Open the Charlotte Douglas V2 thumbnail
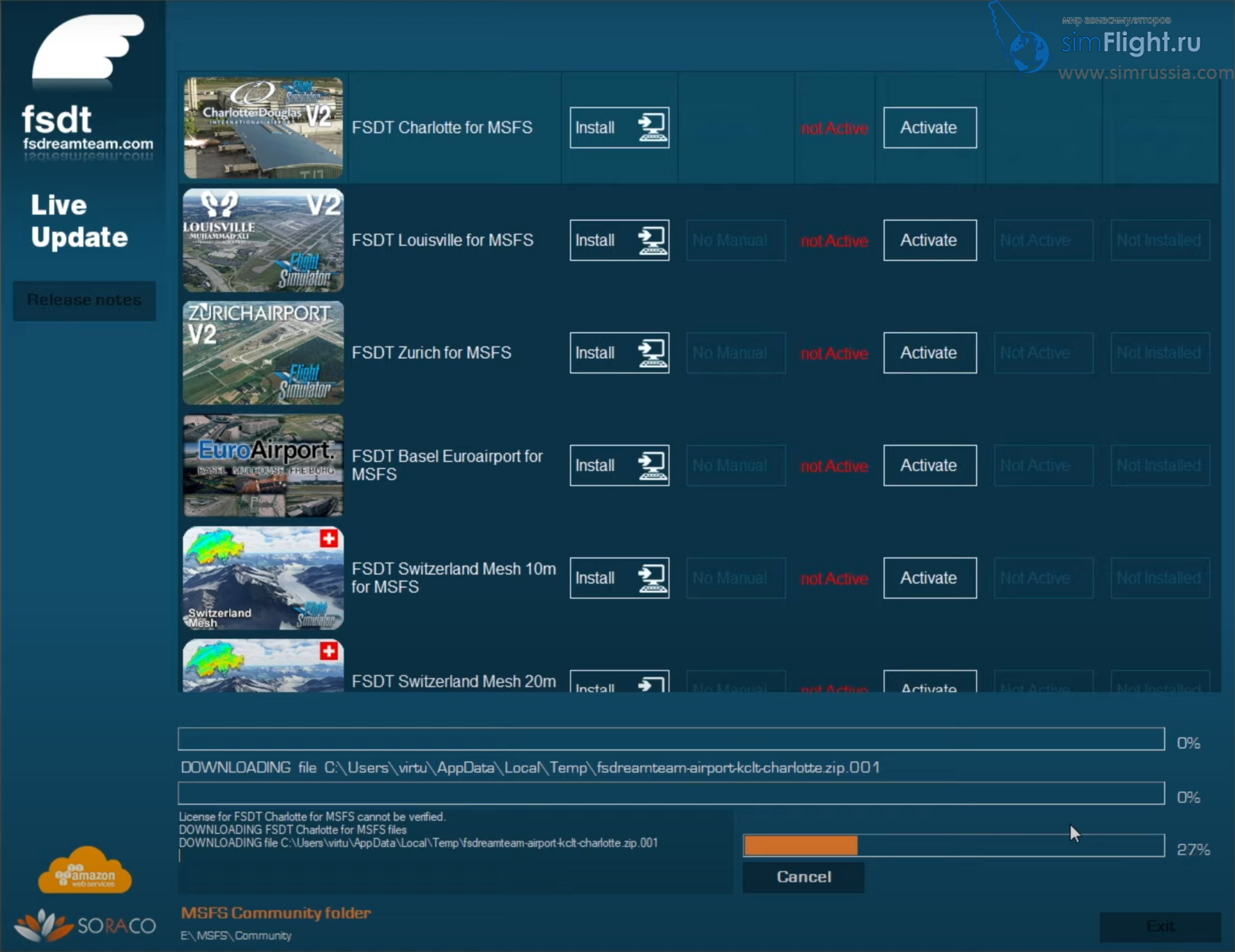The image size is (1235, 952). coord(263,127)
